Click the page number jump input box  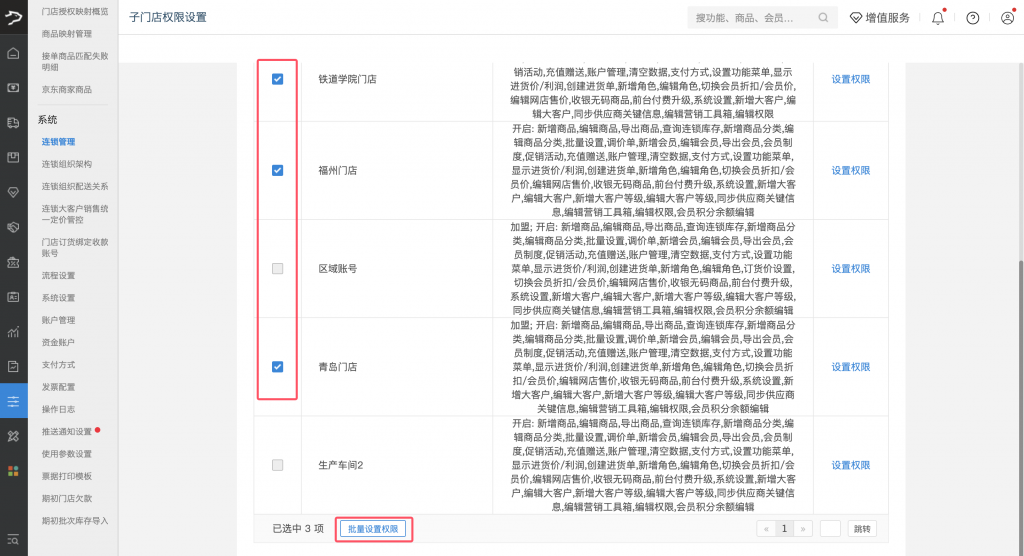point(829,528)
